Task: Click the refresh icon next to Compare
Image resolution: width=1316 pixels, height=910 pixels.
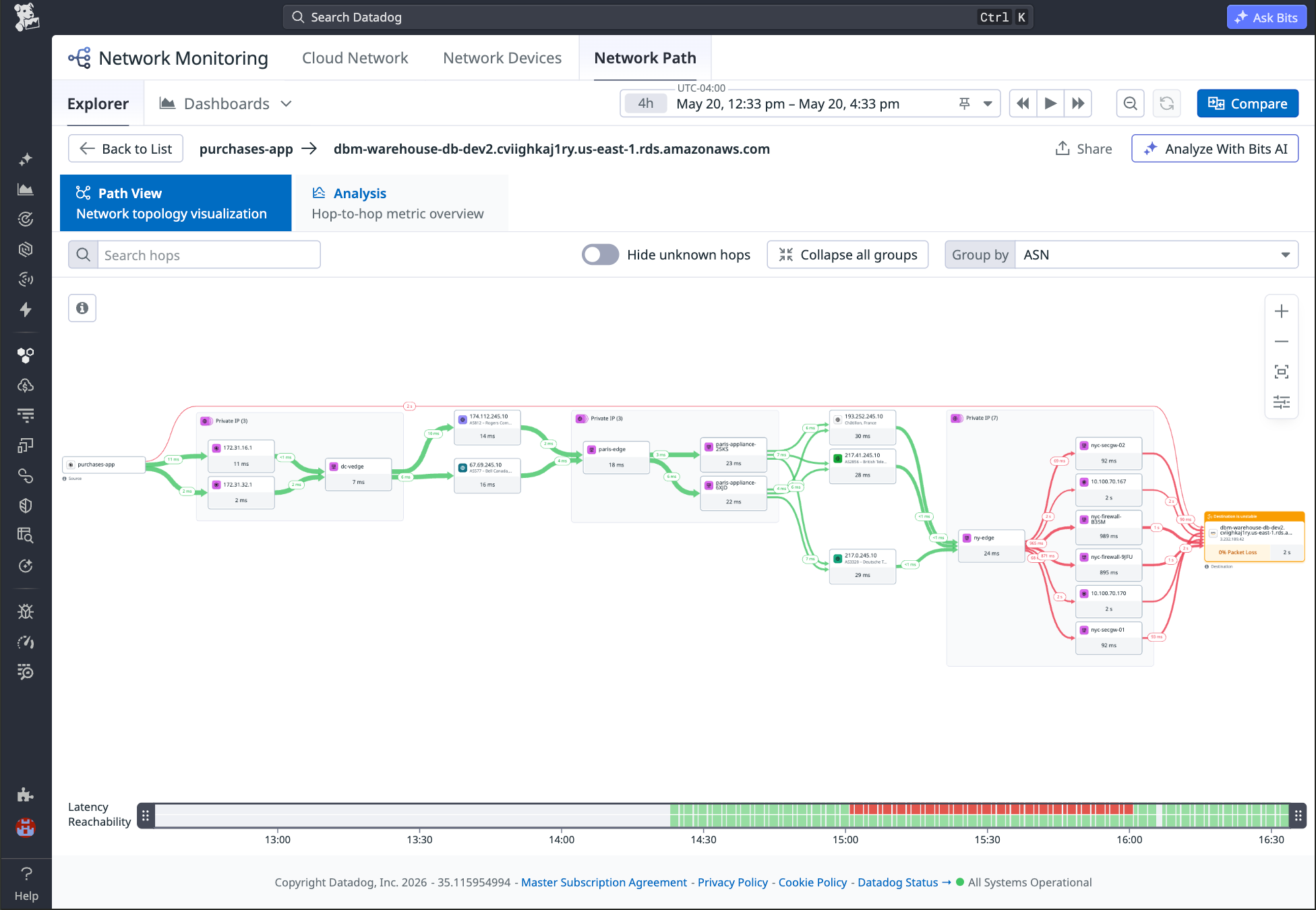Action: click(1167, 104)
